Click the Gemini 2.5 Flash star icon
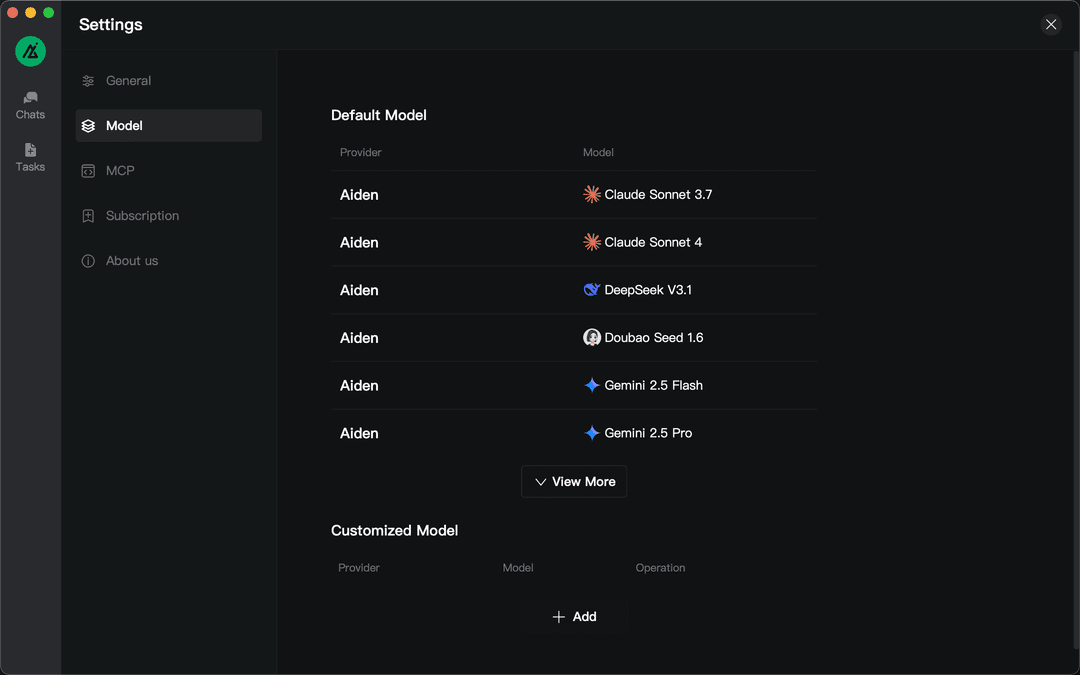Image resolution: width=1080 pixels, height=675 pixels. click(592, 385)
